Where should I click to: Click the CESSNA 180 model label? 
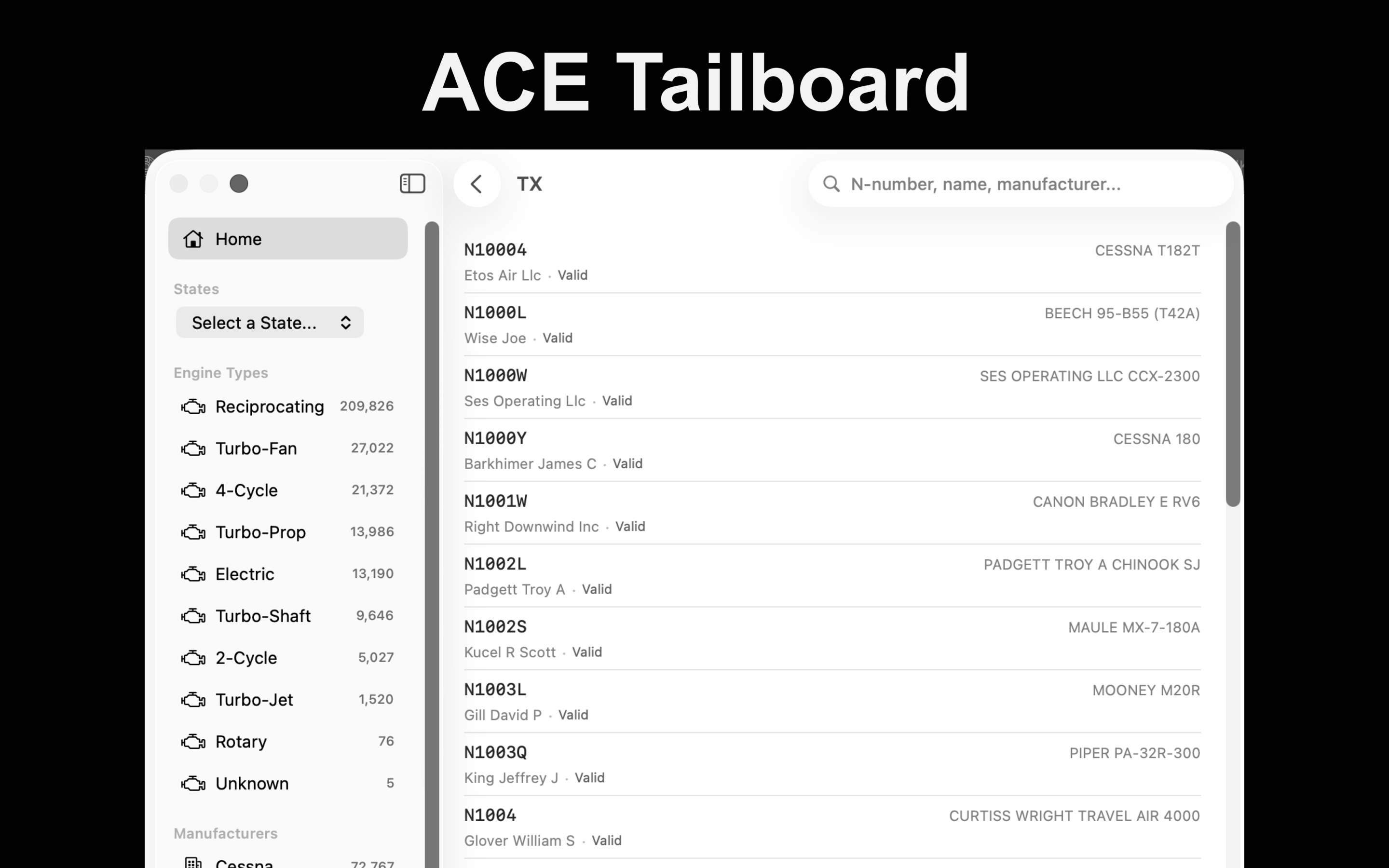tap(1157, 439)
